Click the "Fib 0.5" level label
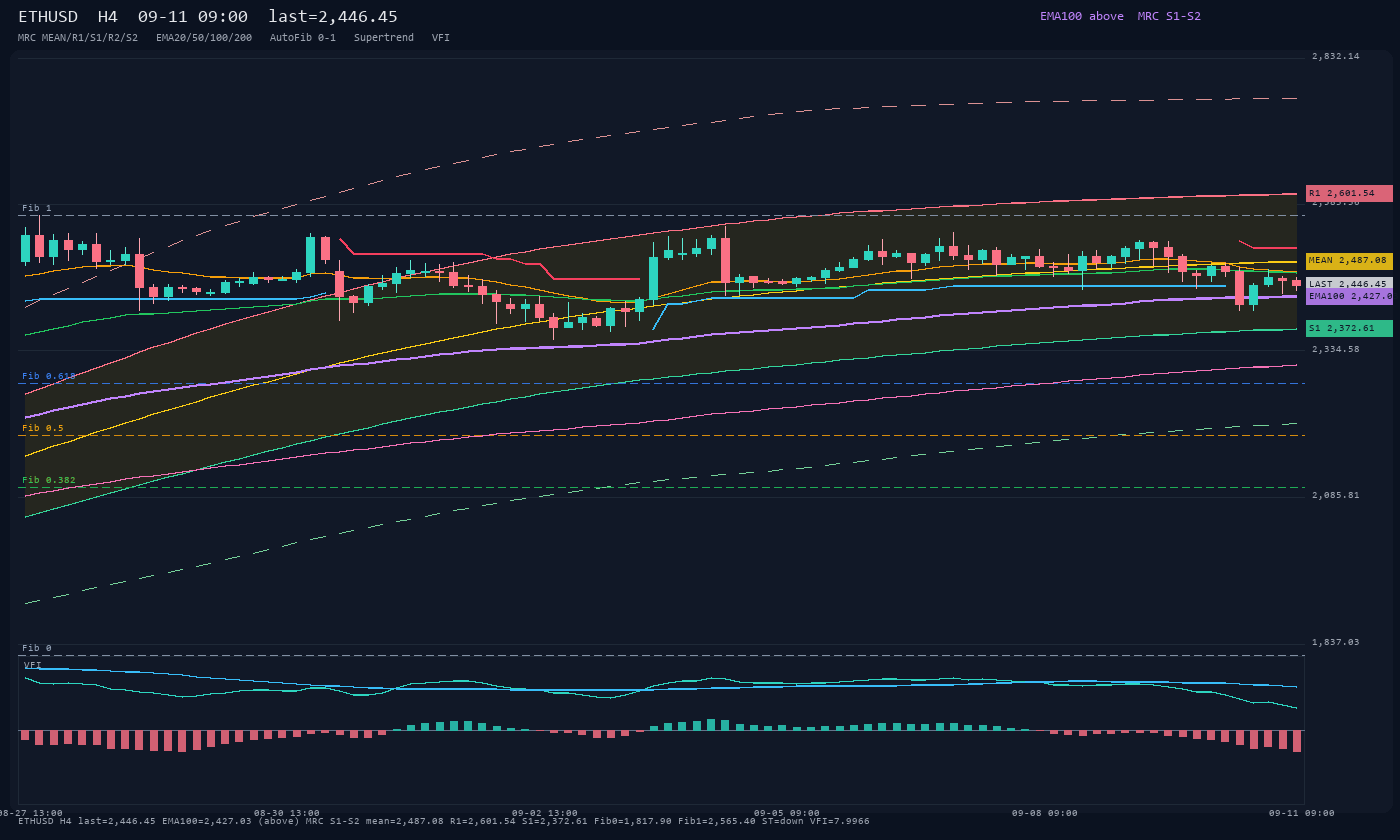1400x840 pixels. (43, 428)
